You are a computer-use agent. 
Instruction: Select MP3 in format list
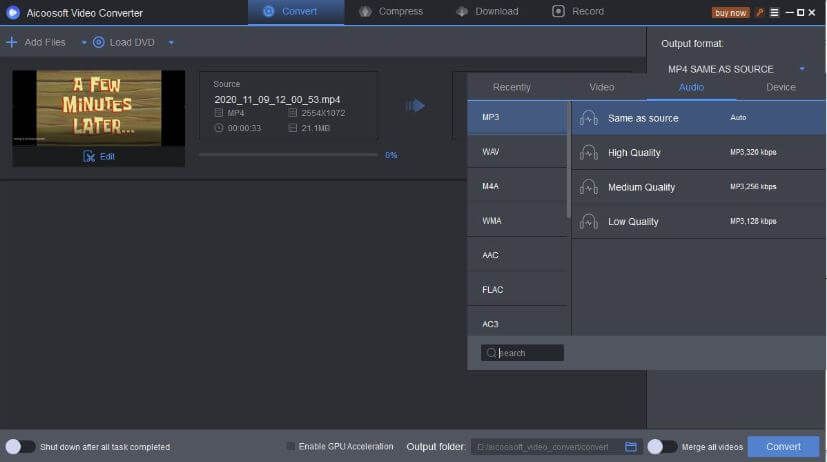517,117
